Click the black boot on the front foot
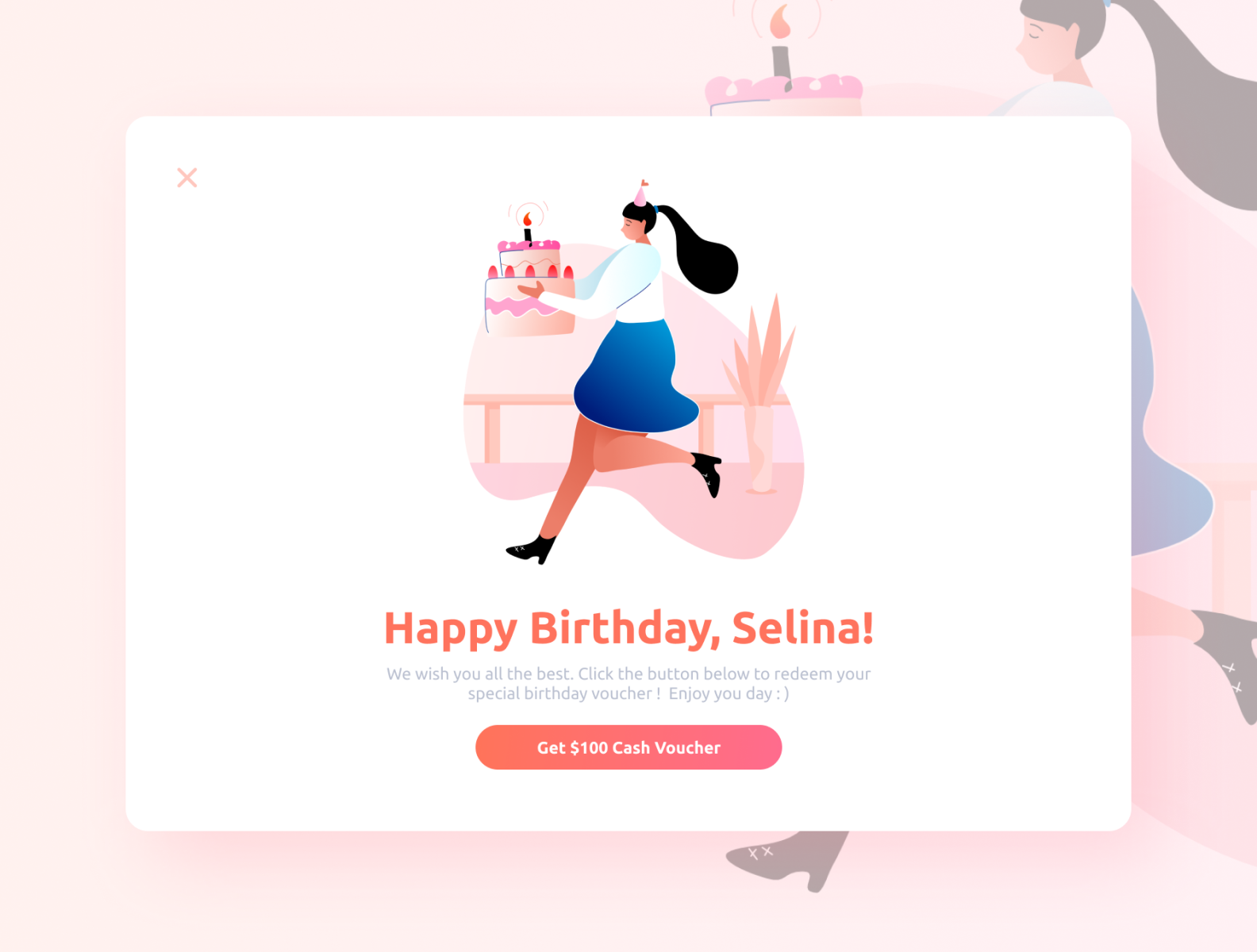This screenshot has width=1257, height=952. click(x=532, y=549)
